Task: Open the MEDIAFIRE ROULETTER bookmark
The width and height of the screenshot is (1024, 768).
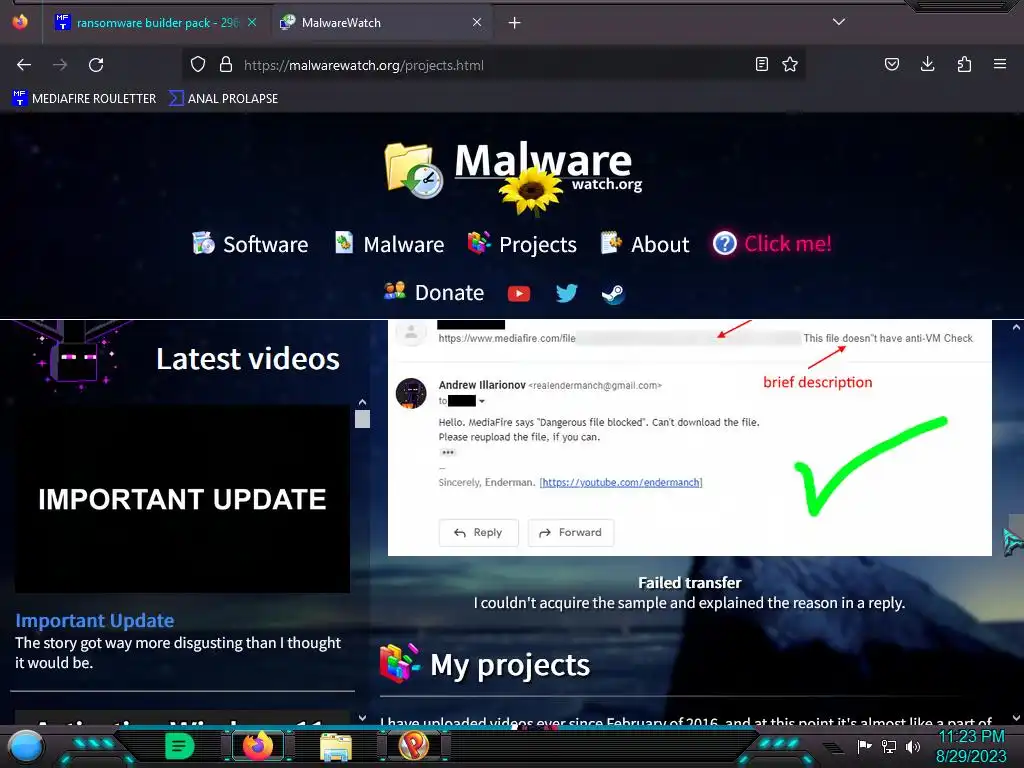Action: pyautogui.click(x=84, y=99)
